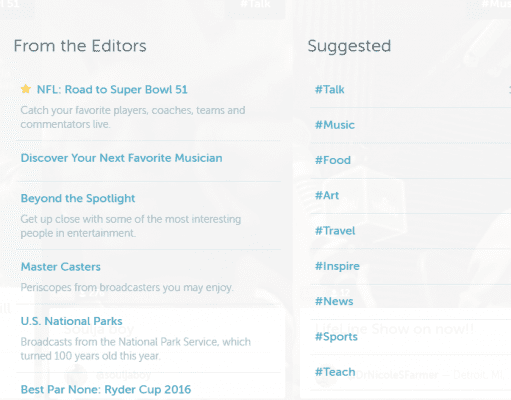Select the #Sports suggested hashtag
This screenshot has width=511, height=400.
[x=336, y=337]
